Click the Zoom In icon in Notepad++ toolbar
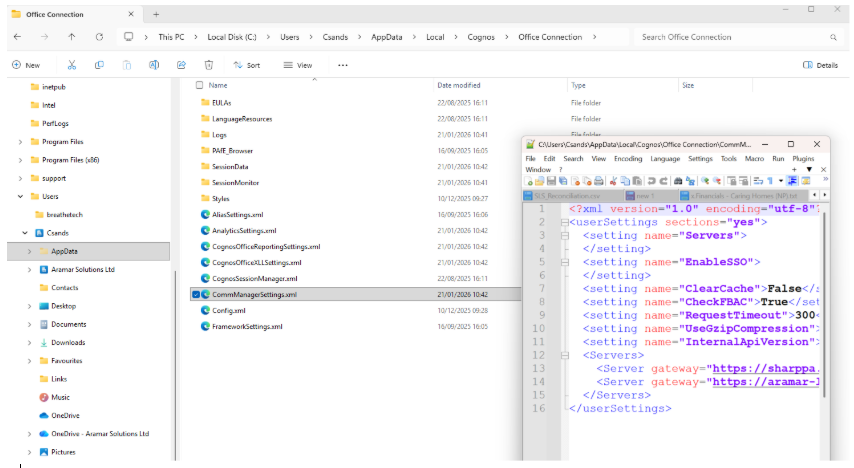 coord(705,181)
